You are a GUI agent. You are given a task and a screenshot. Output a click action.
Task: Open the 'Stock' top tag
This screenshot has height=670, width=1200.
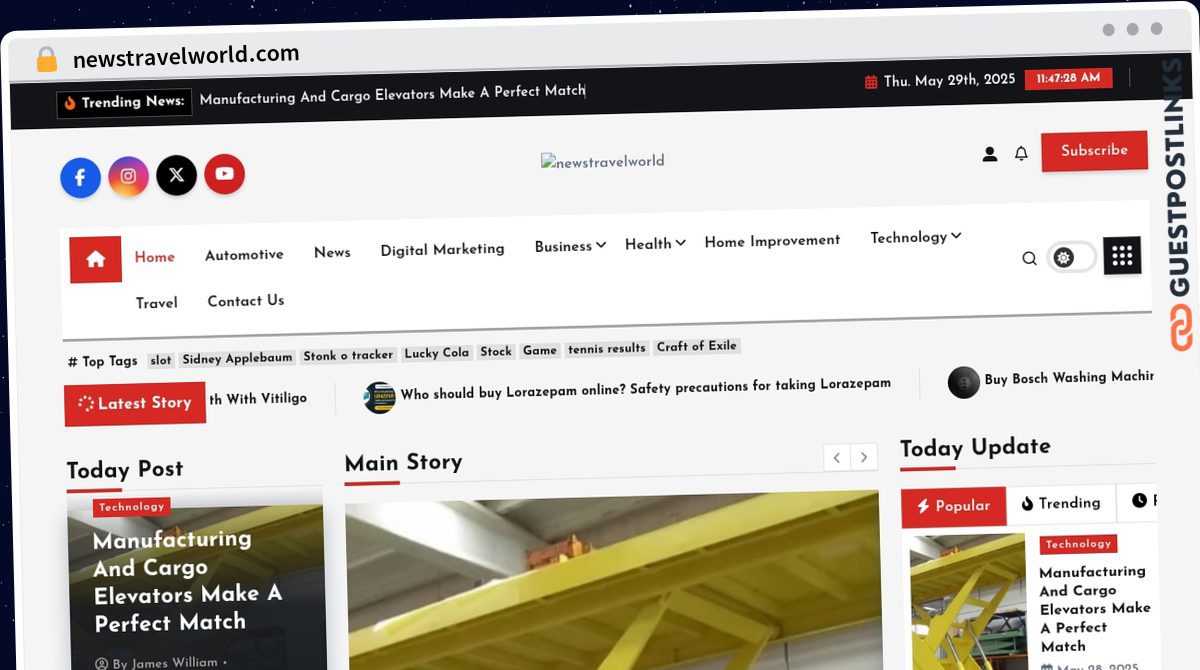point(496,352)
